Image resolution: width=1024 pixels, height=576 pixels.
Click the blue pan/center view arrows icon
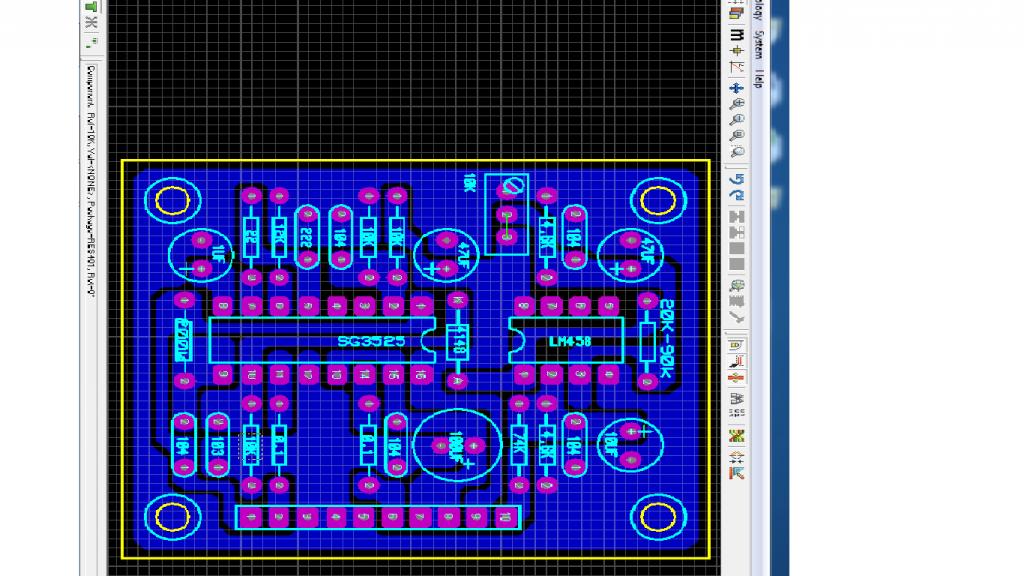pyautogui.click(x=737, y=88)
